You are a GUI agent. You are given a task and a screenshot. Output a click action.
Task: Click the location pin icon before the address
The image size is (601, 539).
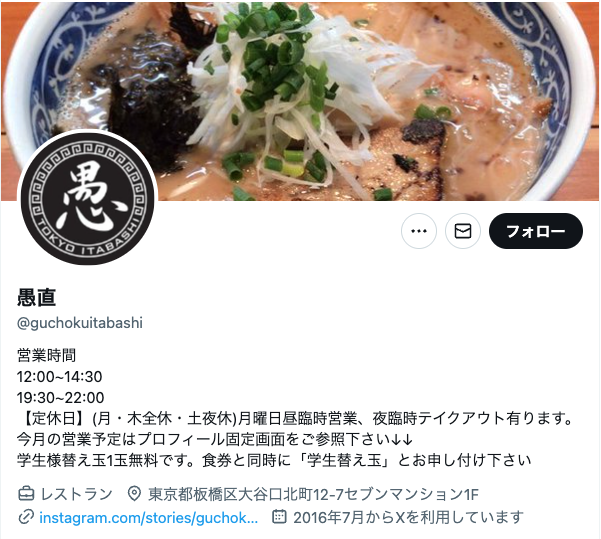click(x=134, y=494)
